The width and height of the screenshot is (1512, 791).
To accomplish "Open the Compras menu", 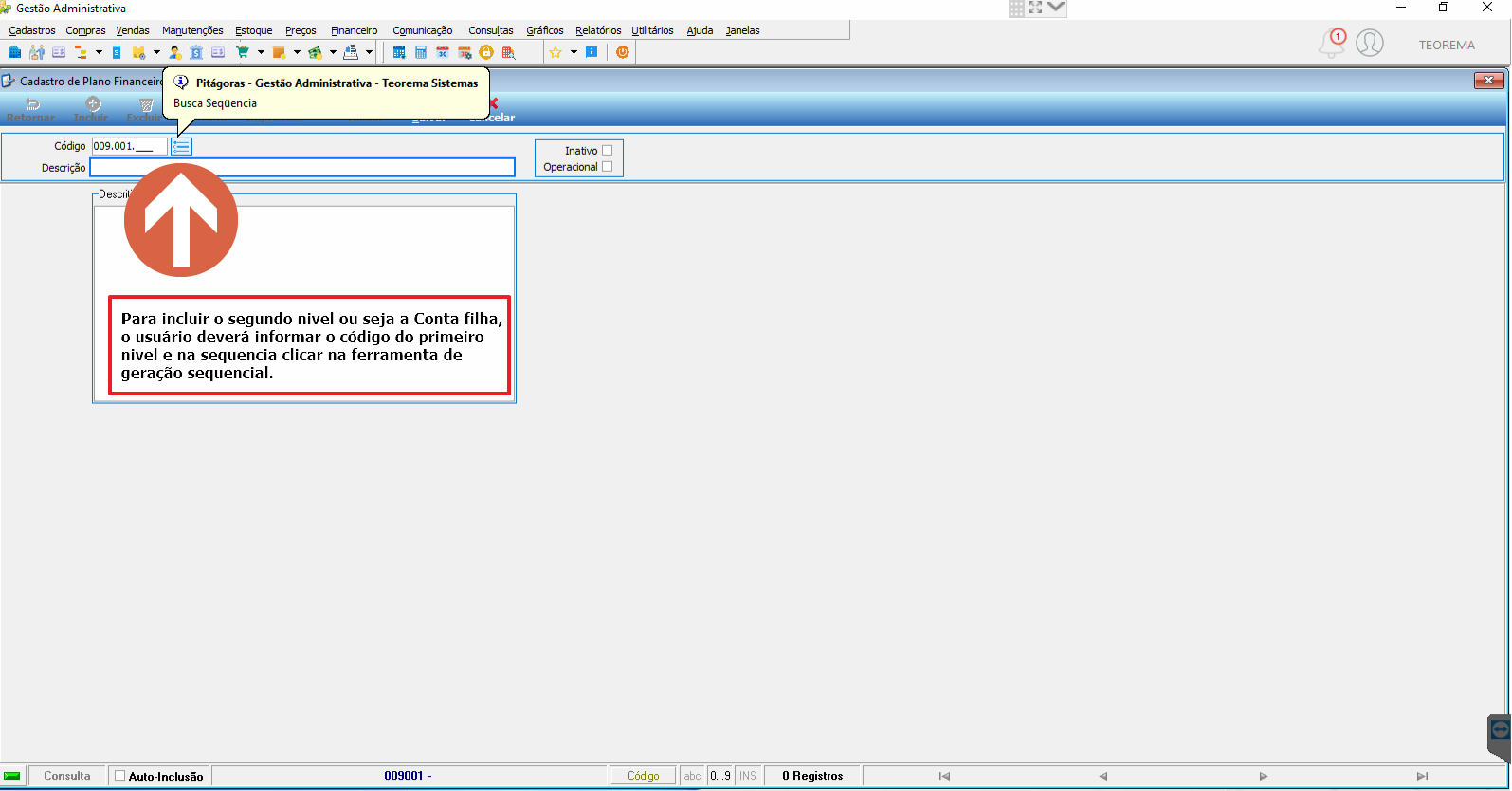I will 85,30.
